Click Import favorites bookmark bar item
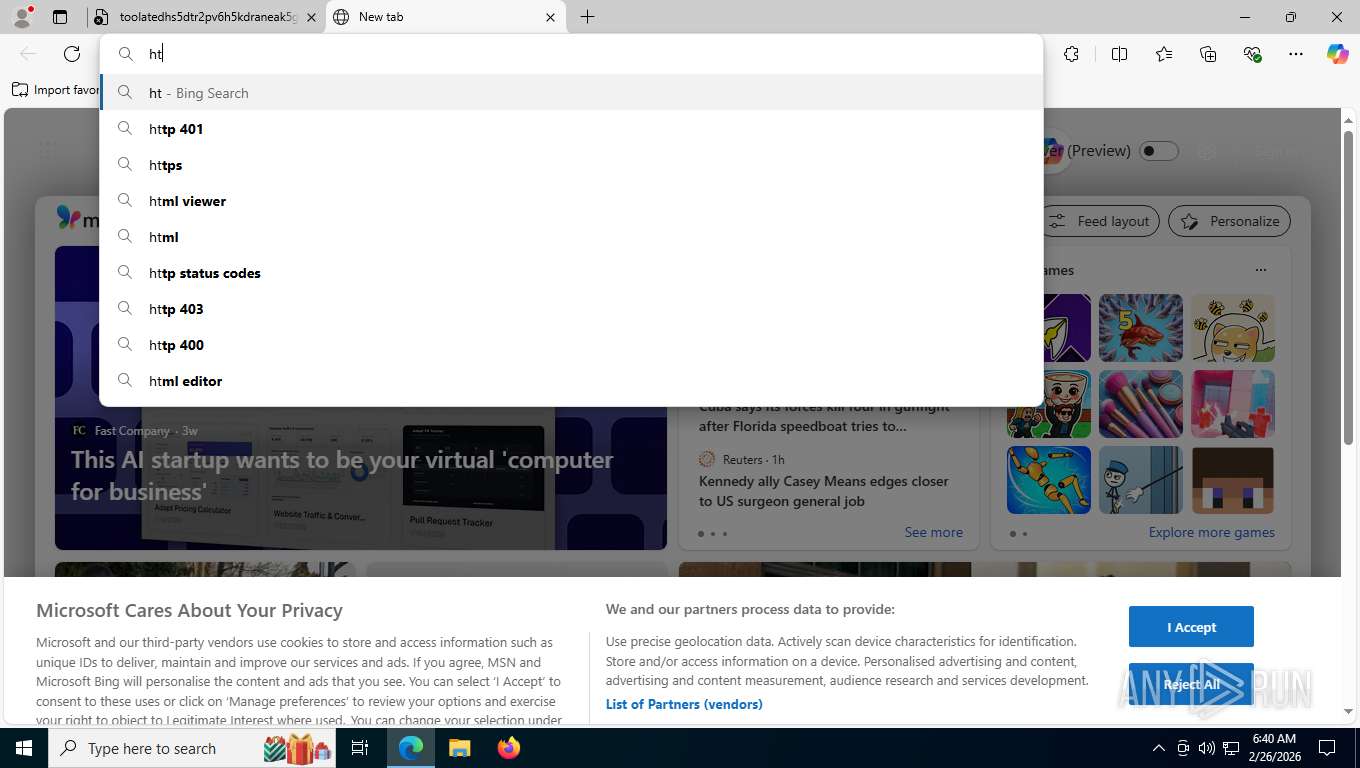This screenshot has width=1360, height=768. [x=55, y=90]
